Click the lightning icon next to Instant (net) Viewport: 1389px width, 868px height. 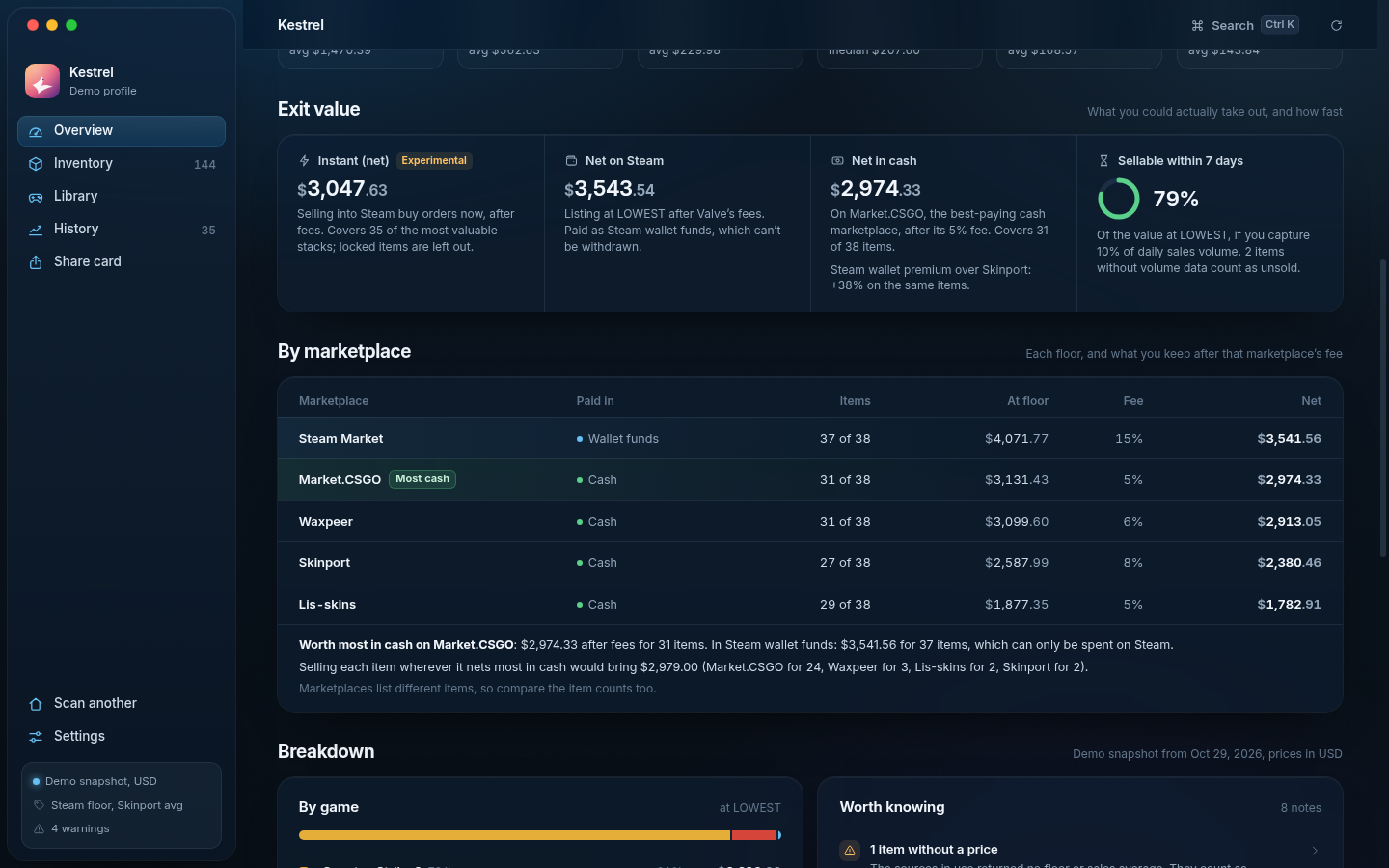point(304,161)
